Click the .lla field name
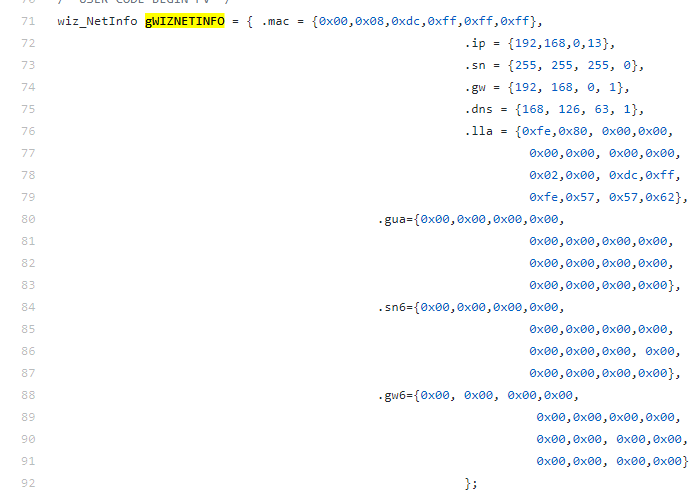Image resolution: width=697 pixels, height=499 pixels. (x=479, y=131)
